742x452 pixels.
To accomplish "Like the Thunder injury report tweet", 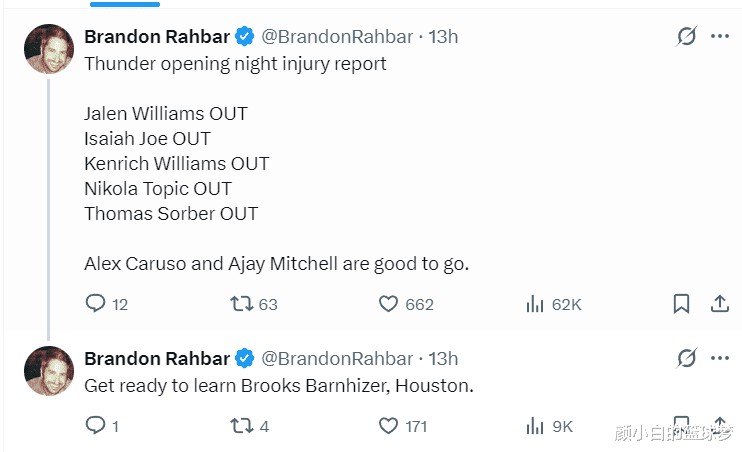I will (389, 303).
